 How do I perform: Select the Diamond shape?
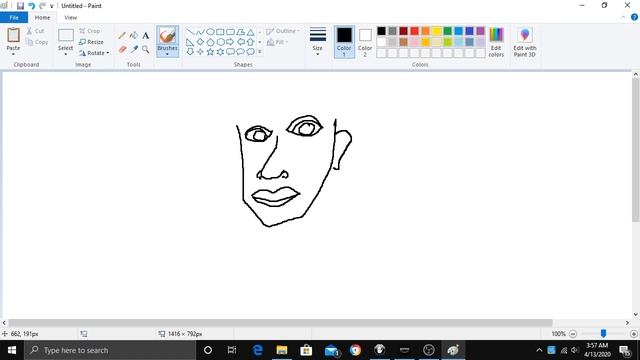point(200,42)
